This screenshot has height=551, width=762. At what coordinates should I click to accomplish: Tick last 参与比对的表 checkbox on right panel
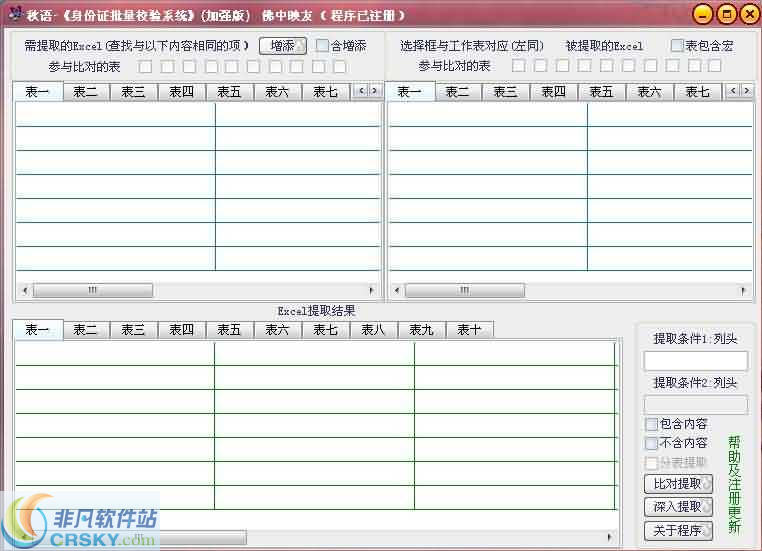click(715, 66)
